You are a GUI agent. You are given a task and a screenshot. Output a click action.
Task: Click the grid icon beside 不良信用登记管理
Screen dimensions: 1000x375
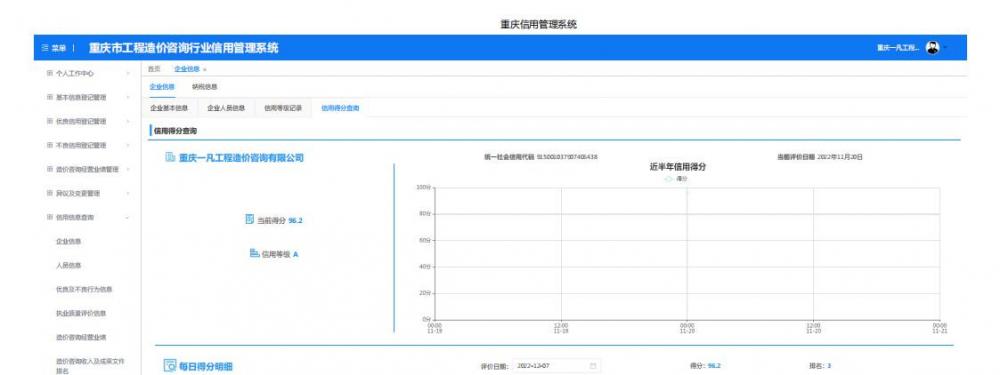coord(49,145)
